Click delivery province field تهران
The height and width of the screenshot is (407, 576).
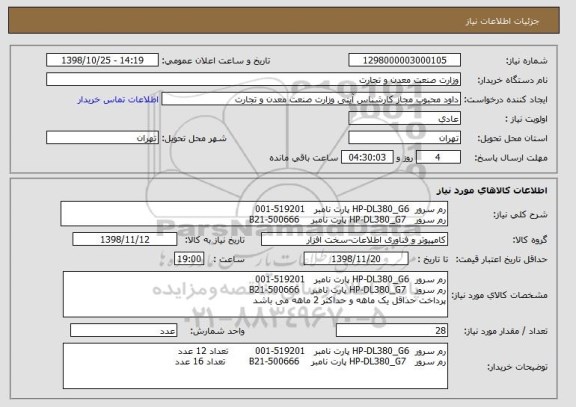(x=404, y=138)
